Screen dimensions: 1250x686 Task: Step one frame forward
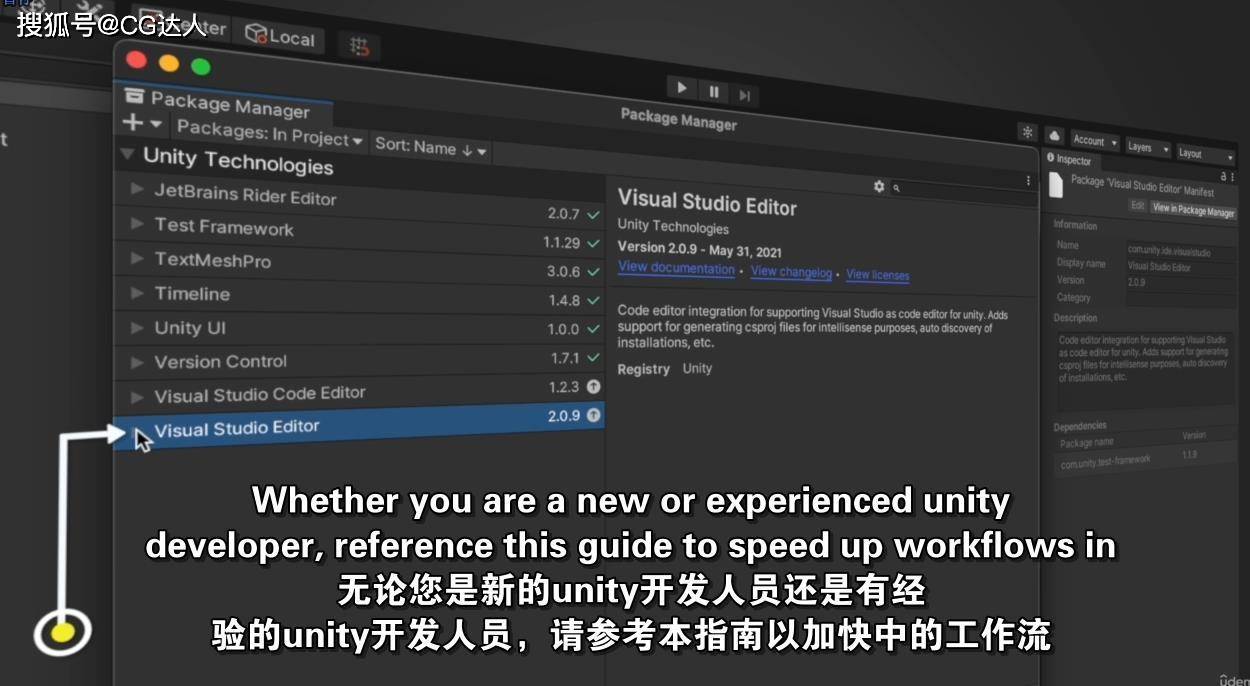click(745, 96)
